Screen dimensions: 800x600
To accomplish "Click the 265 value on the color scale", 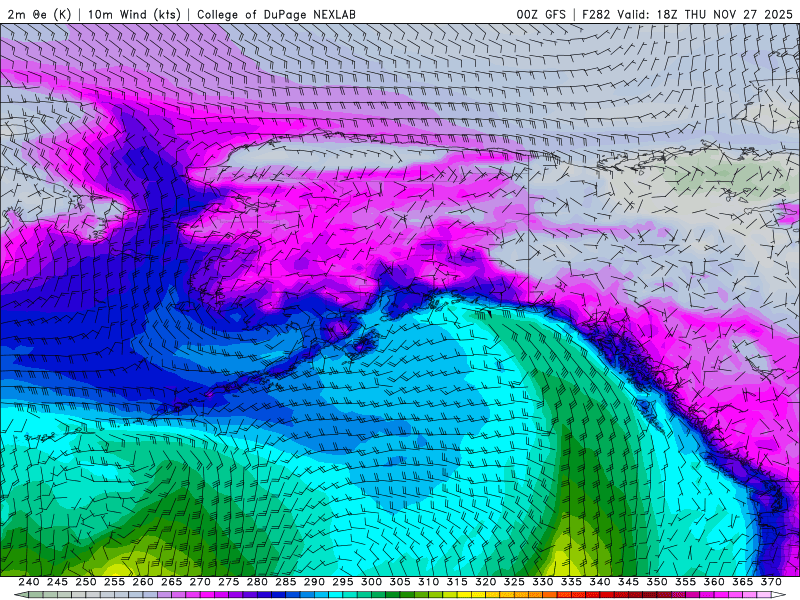I will point(171,582).
